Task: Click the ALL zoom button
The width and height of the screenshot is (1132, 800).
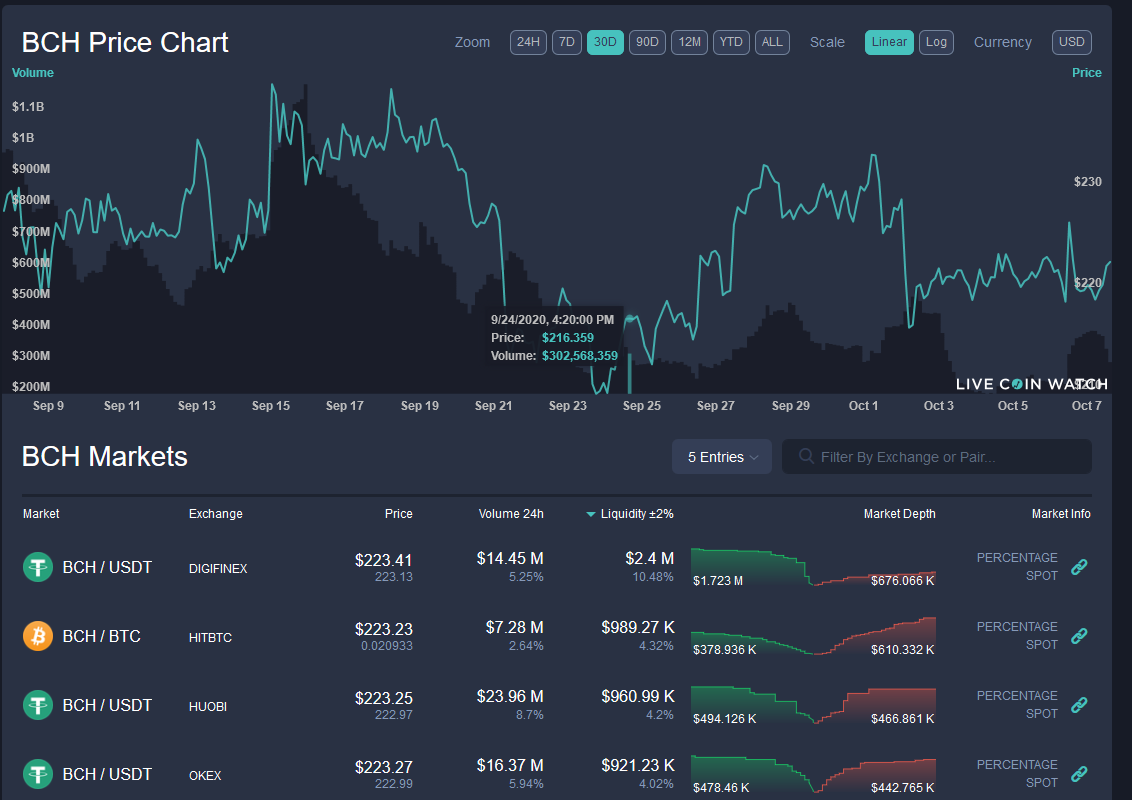Action: (x=772, y=42)
